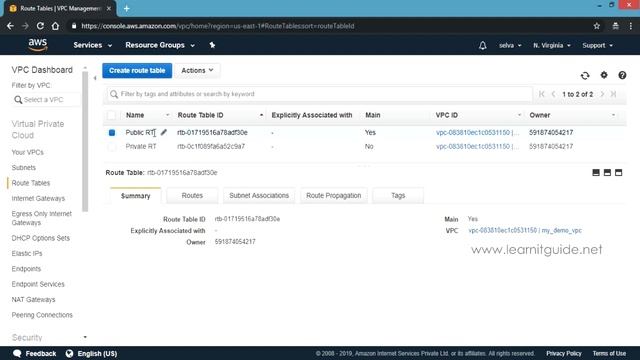Go to the first page of results
Screen dimensions: 640x360
point(542,94)
